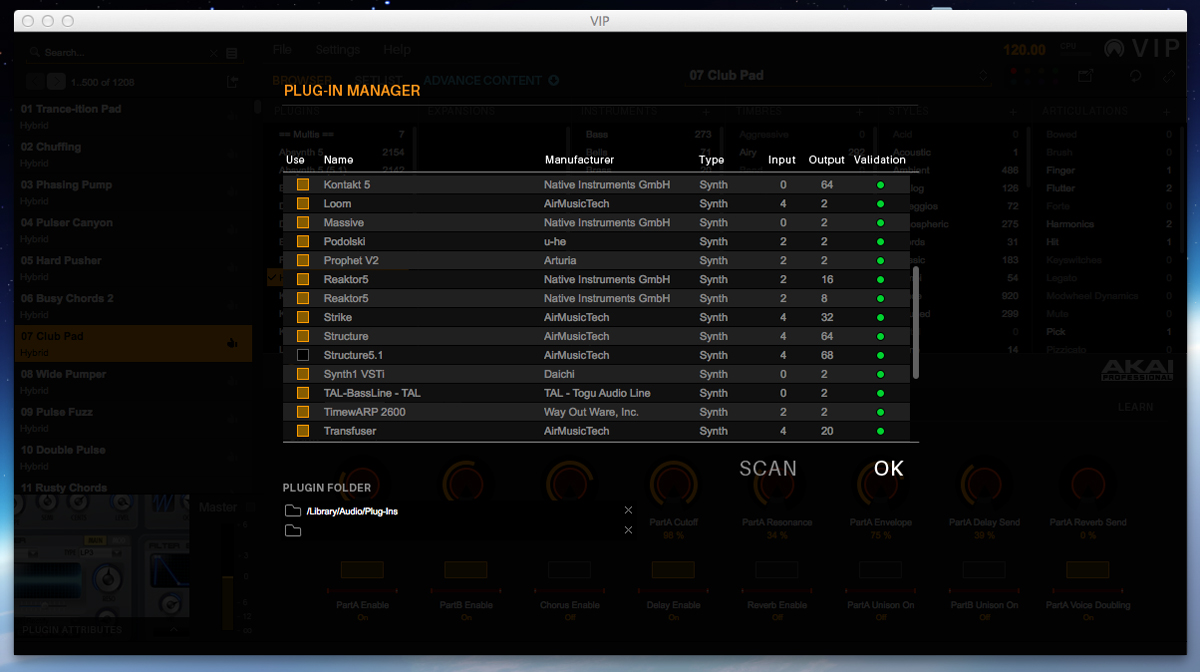Disable the Massive plug-in checkbox
This screenshot has height=672, width=1200.
coord(303,223)
